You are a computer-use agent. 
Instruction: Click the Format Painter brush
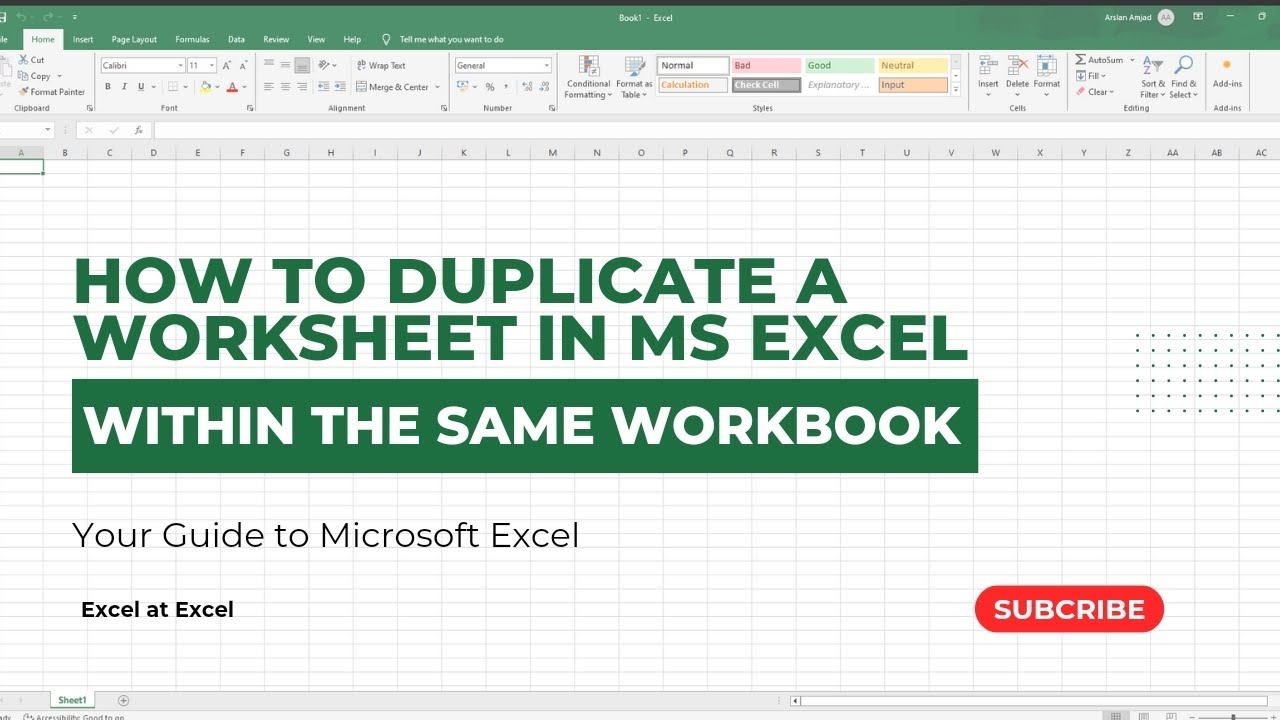point(23,92)
